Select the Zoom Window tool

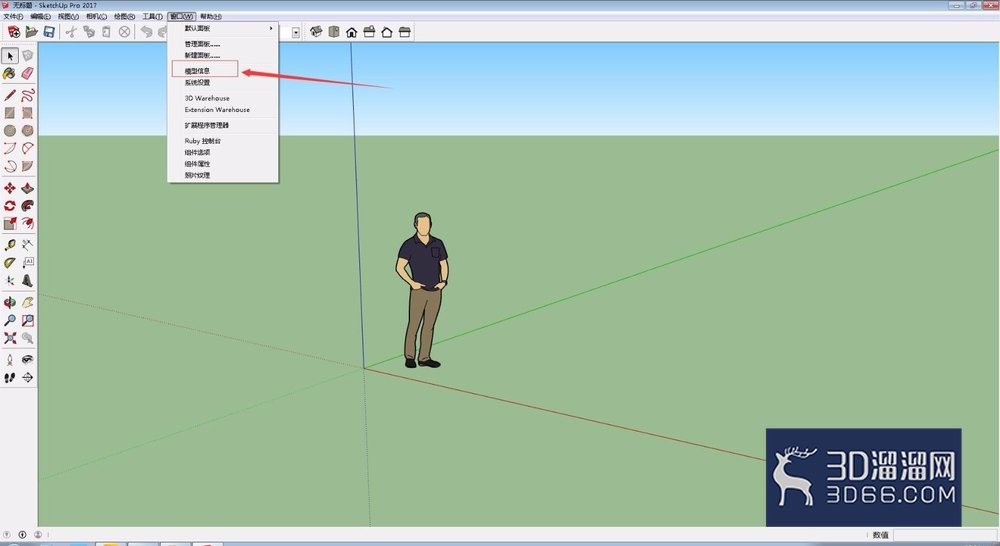27,320
